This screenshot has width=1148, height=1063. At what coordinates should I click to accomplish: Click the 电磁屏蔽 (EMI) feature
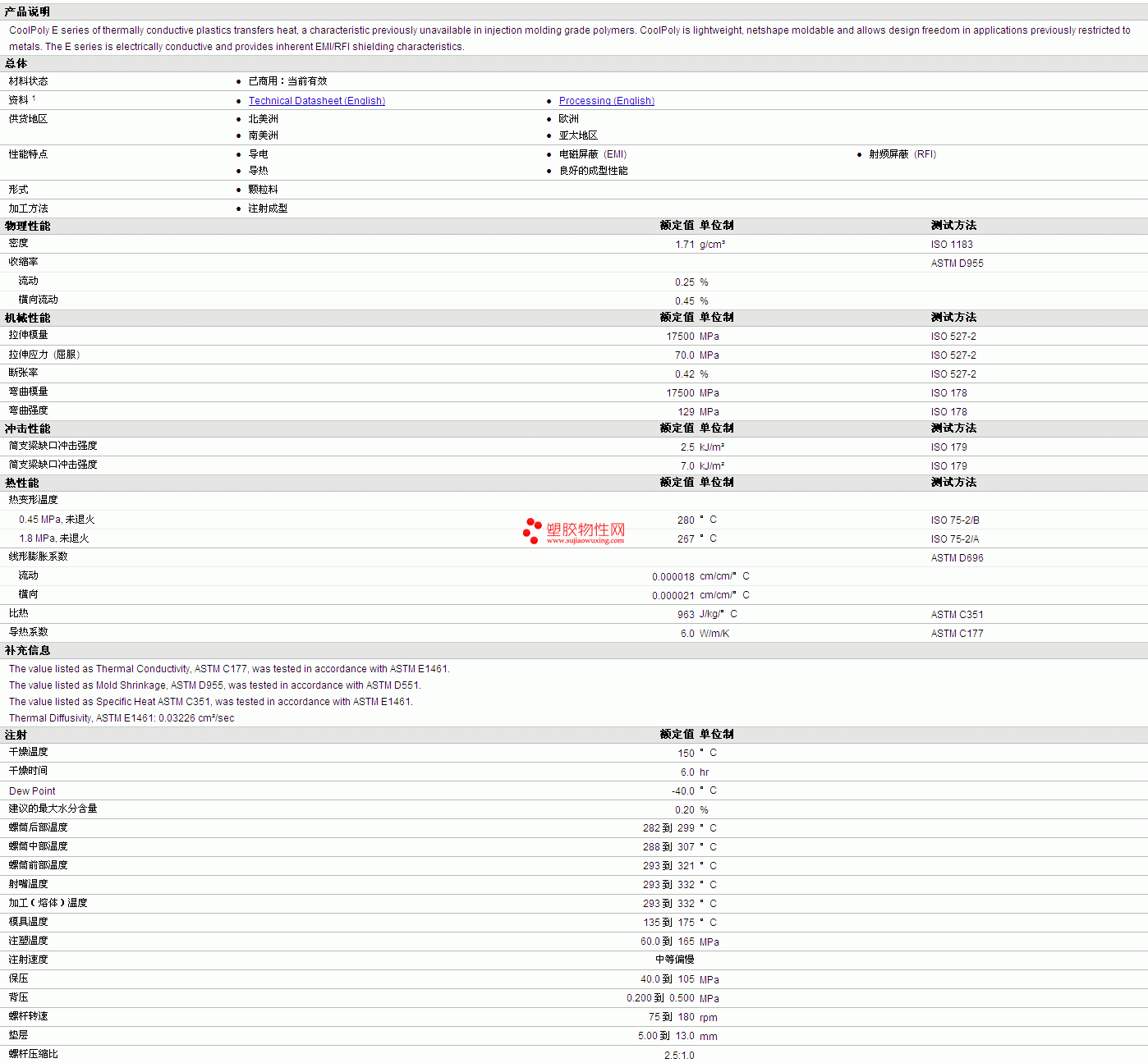coord(593,154)
